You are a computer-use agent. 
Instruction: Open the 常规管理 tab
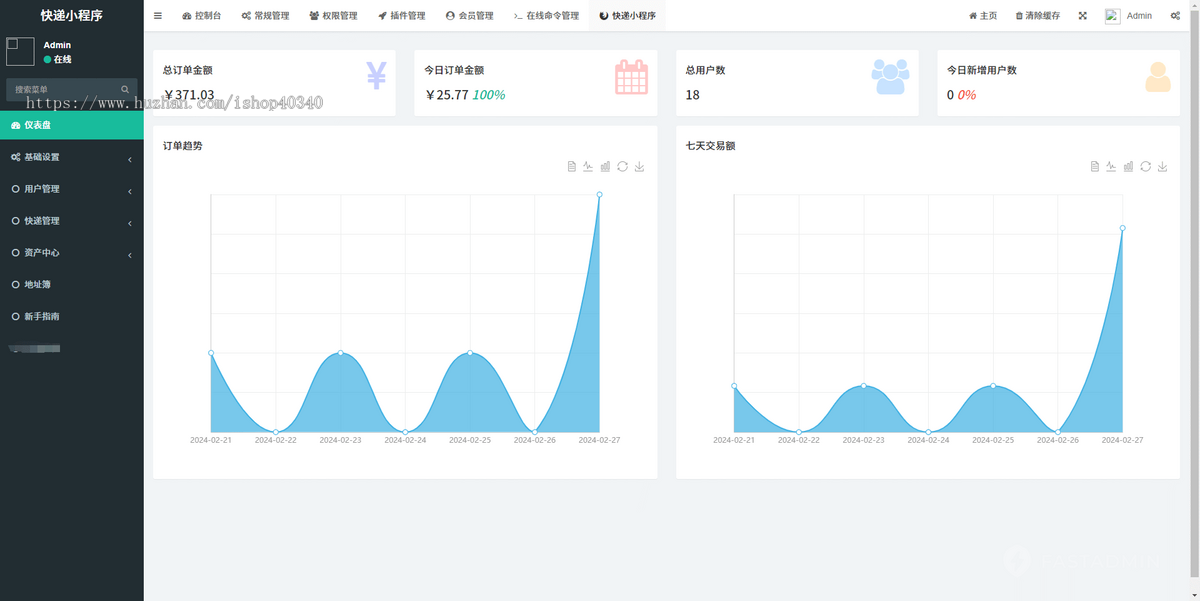pyautogui.click(x=265, y=16)
